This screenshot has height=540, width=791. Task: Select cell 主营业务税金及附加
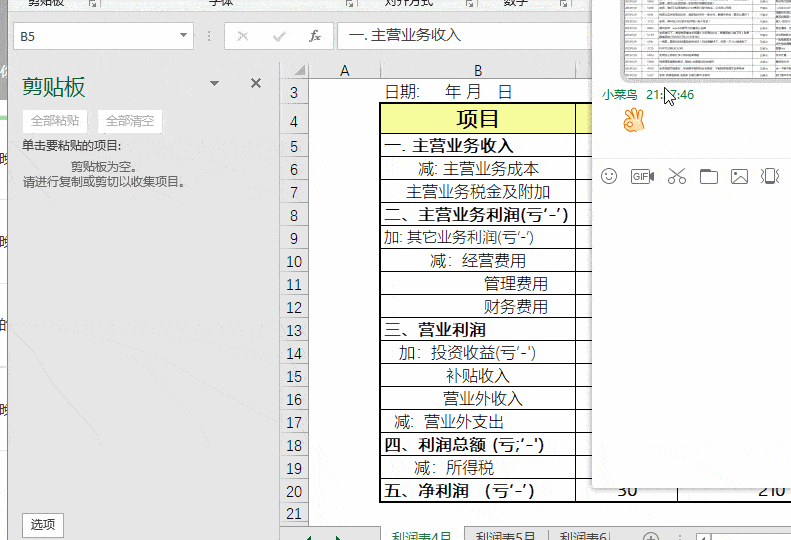click(x=478, y=192)
